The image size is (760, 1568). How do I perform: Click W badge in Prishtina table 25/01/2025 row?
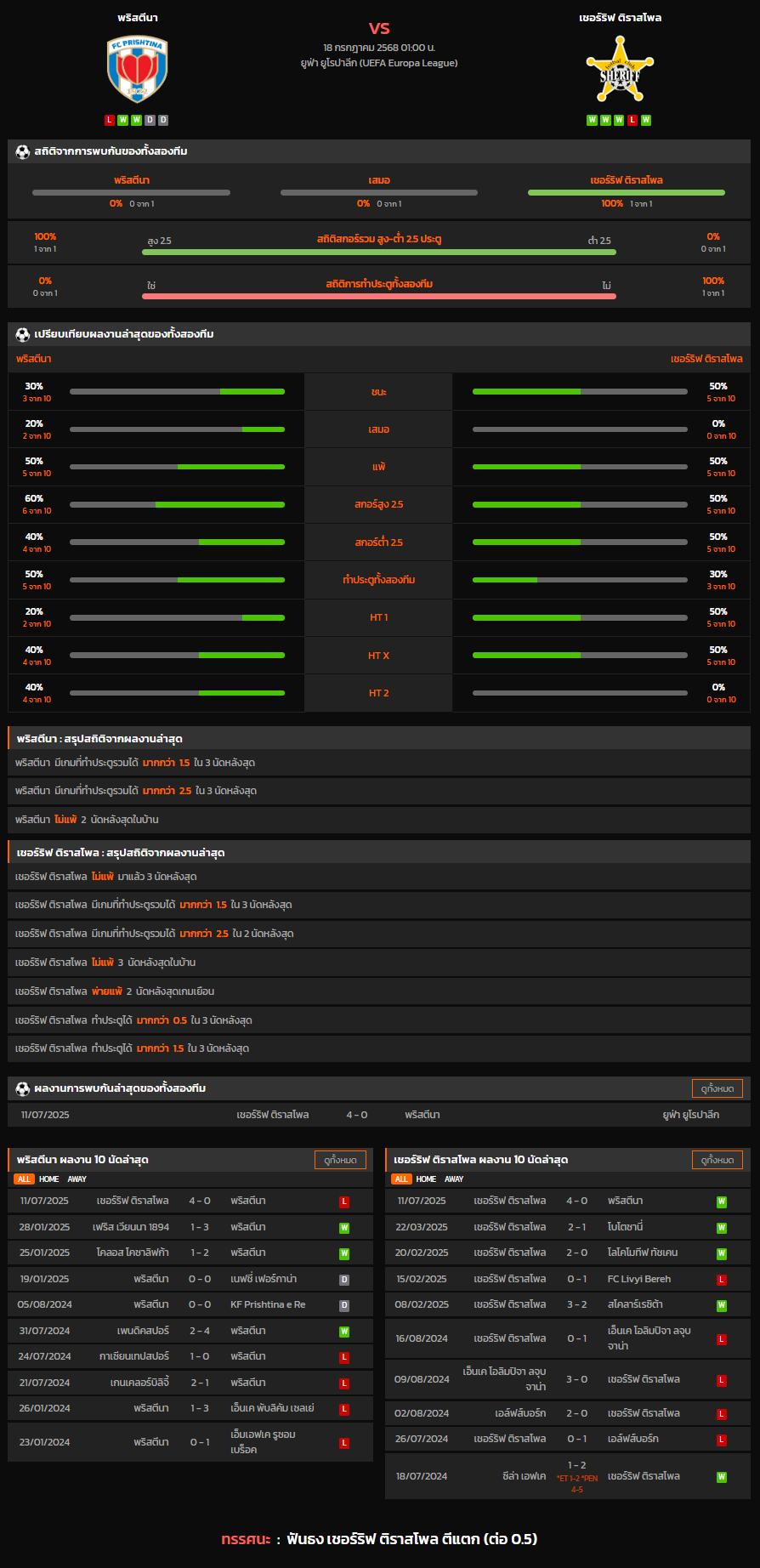click(344, 1253)
